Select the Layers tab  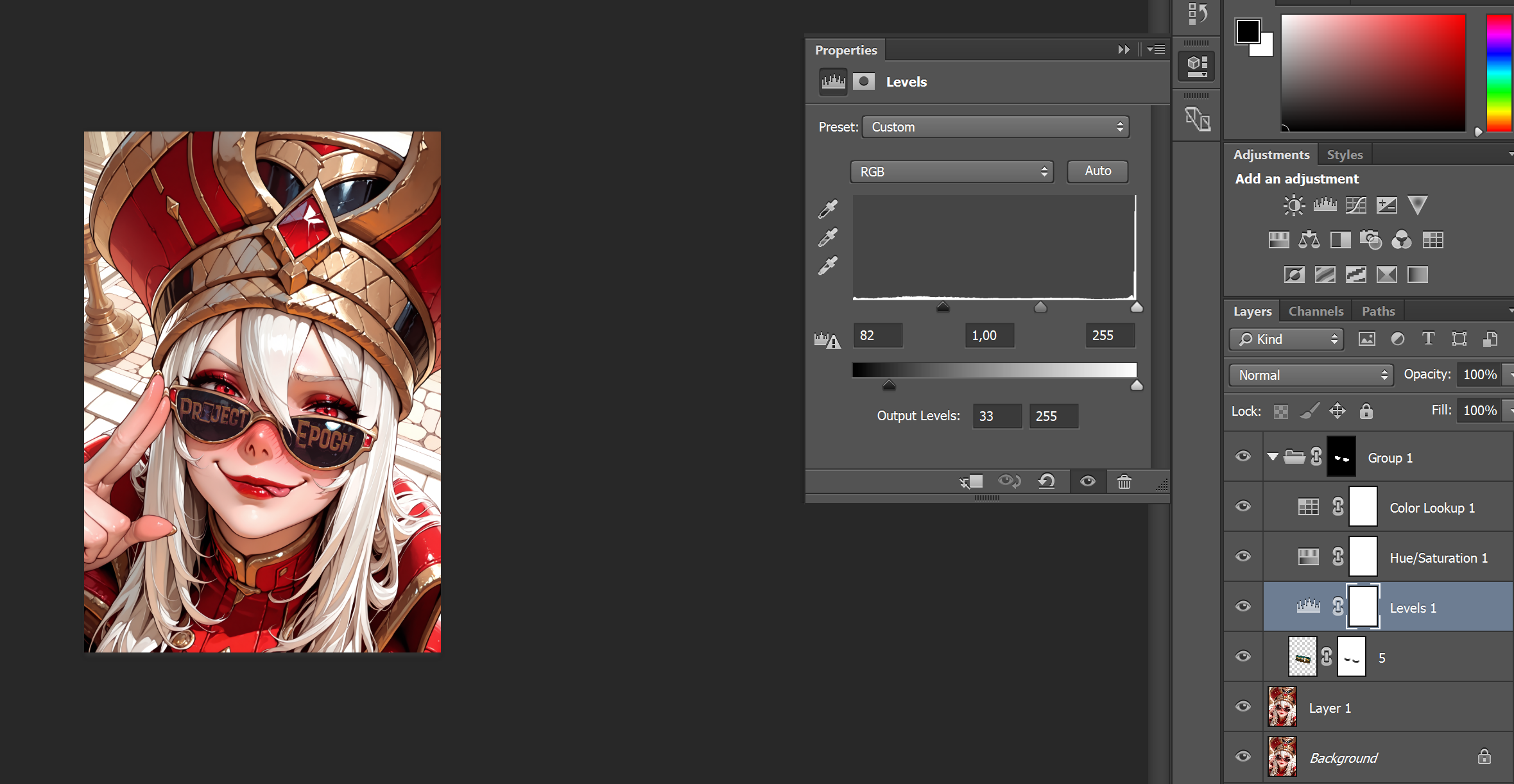(x=1252, y=311)
